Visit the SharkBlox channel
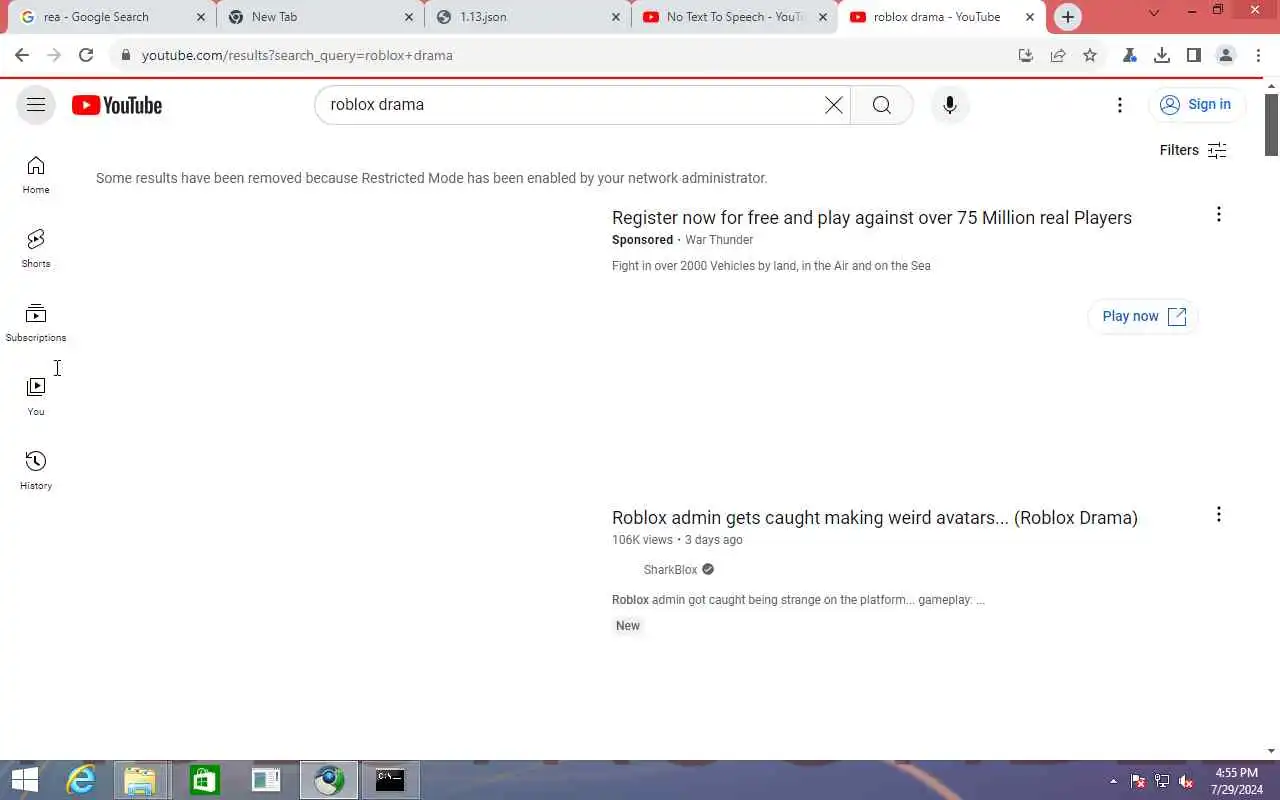Screen dimensions: 1280x800 point(670,570)
